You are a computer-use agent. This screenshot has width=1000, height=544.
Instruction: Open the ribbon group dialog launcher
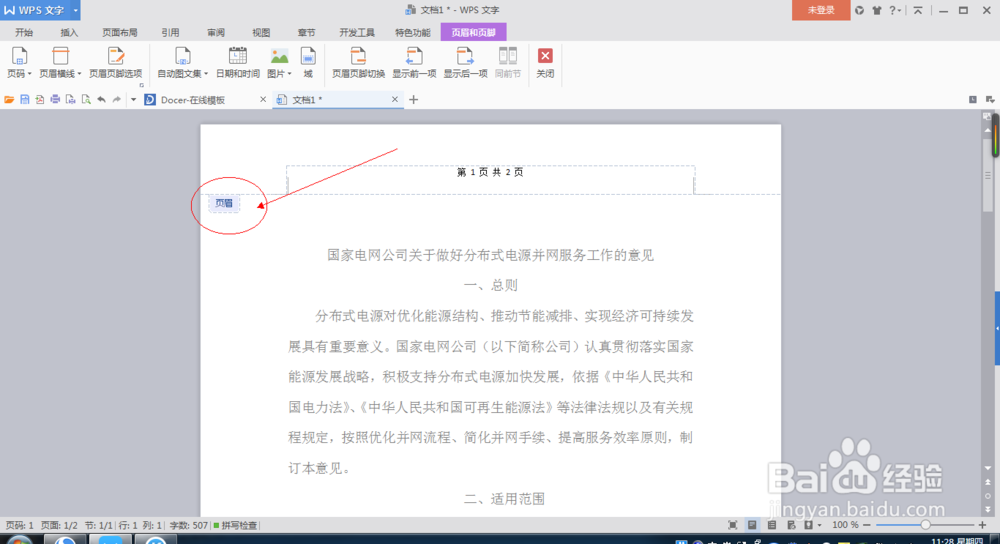tap(142, 85)
